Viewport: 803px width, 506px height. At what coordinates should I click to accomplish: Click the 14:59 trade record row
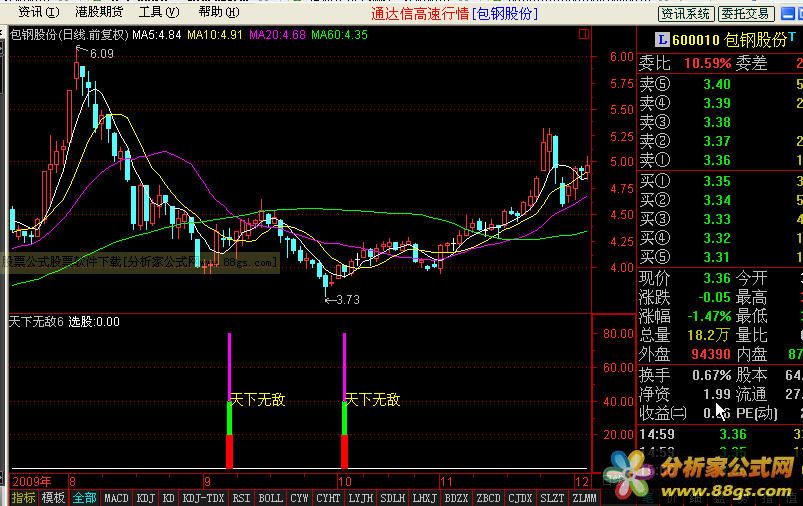tap(720, 434)
